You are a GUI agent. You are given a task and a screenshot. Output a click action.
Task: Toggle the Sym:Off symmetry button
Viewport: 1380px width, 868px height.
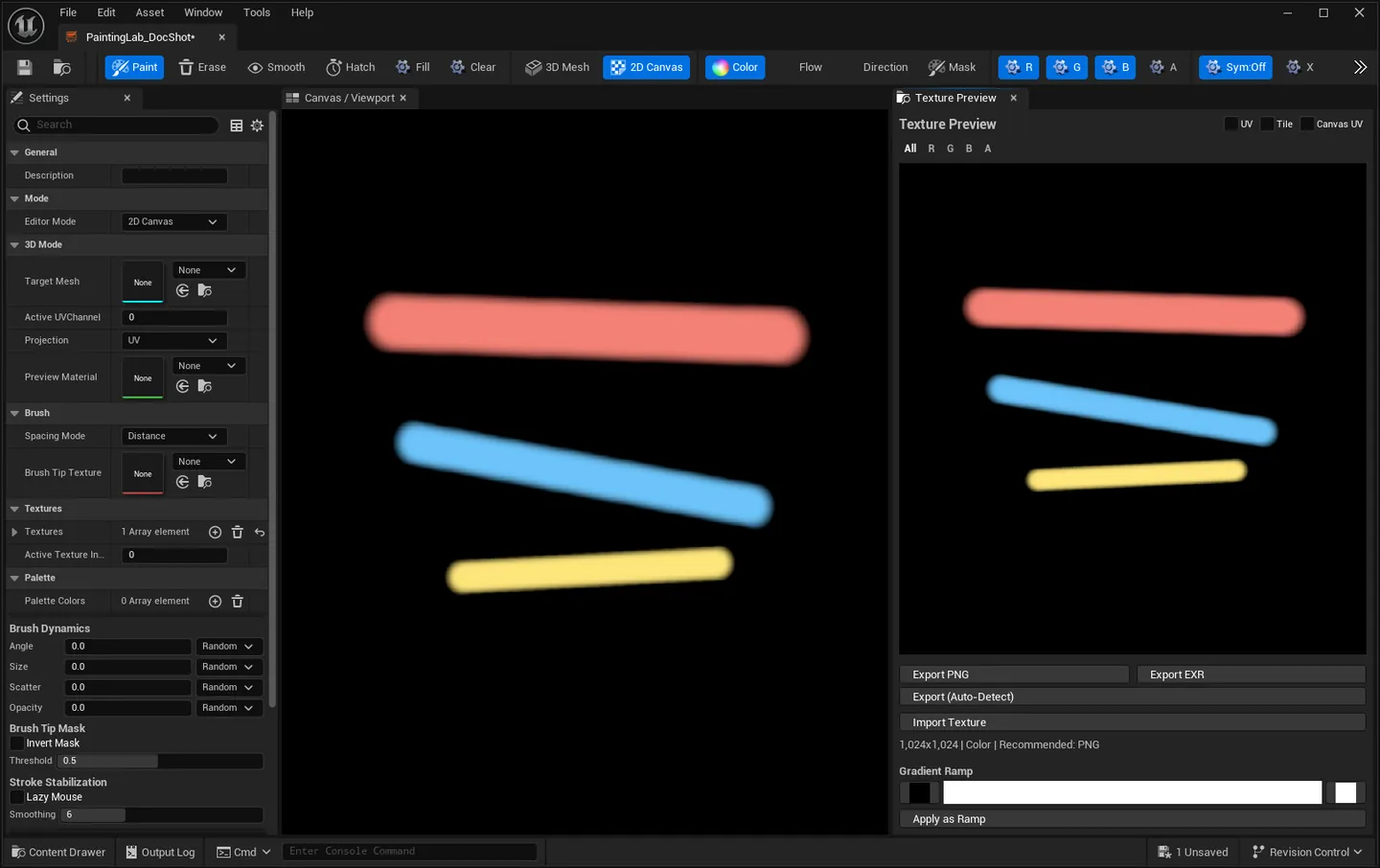tap(1235, 67)
